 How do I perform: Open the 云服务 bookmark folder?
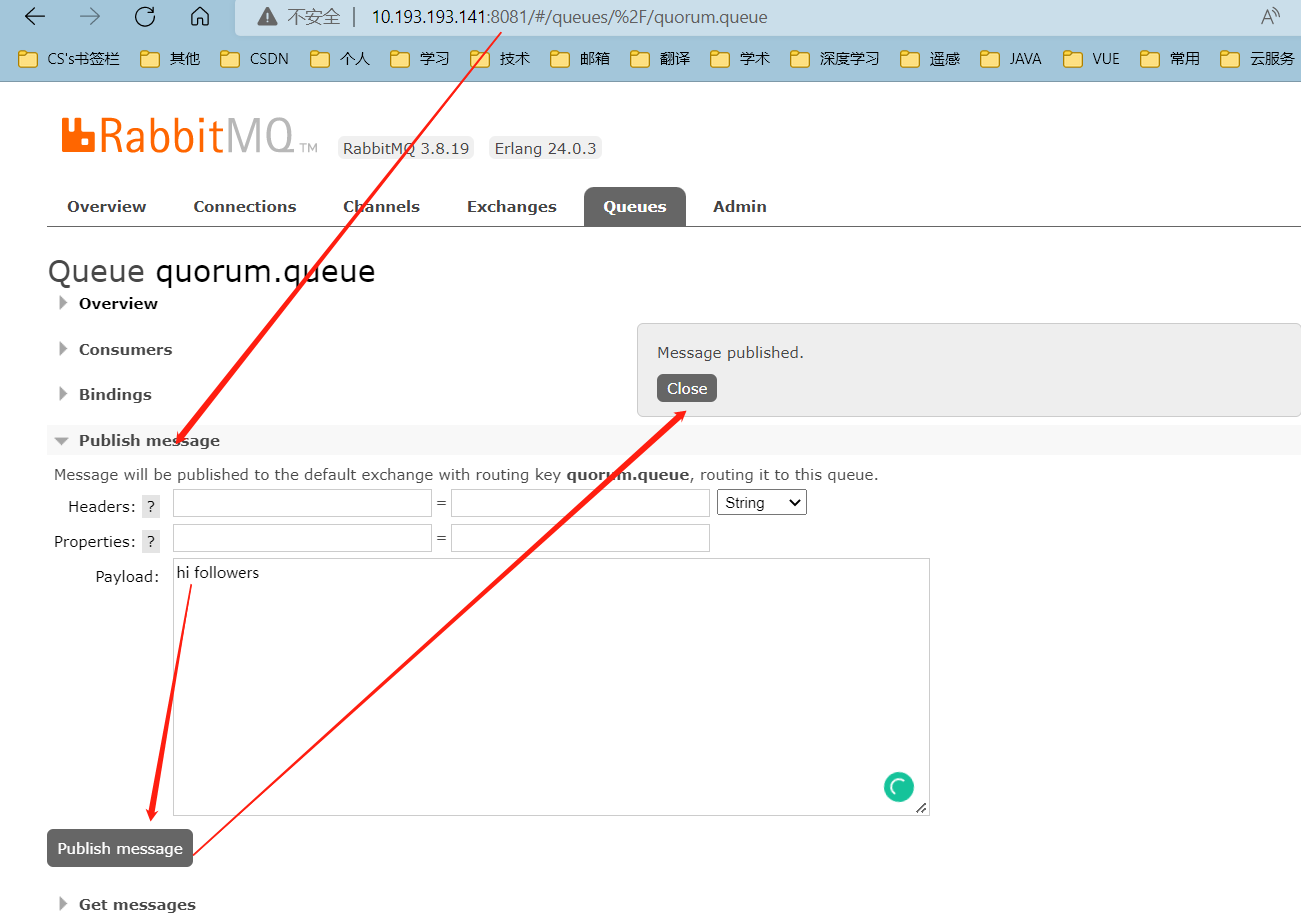(x=1258, y=59)
